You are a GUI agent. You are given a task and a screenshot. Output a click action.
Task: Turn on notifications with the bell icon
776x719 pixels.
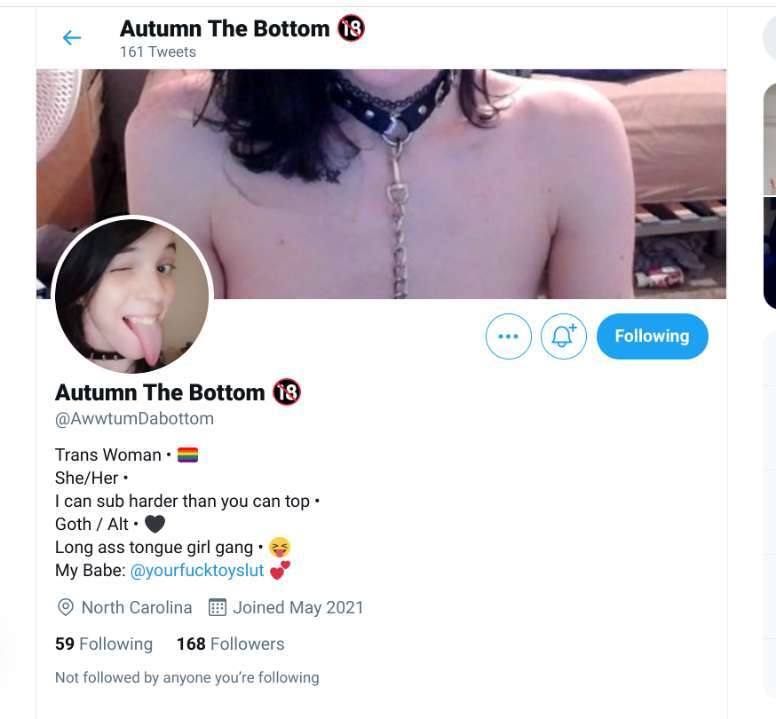[x=563, y=336]
